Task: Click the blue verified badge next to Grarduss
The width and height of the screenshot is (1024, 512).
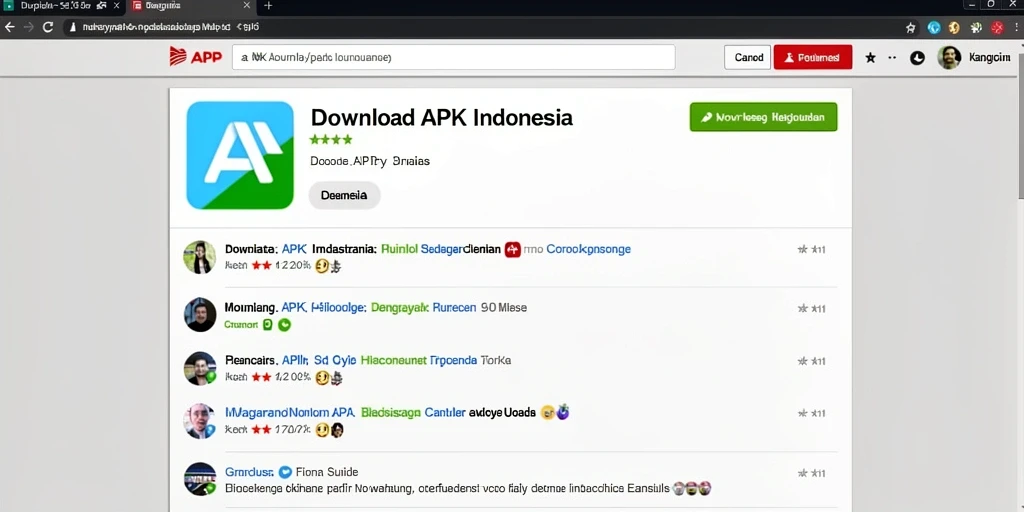Action: [285, 472]
